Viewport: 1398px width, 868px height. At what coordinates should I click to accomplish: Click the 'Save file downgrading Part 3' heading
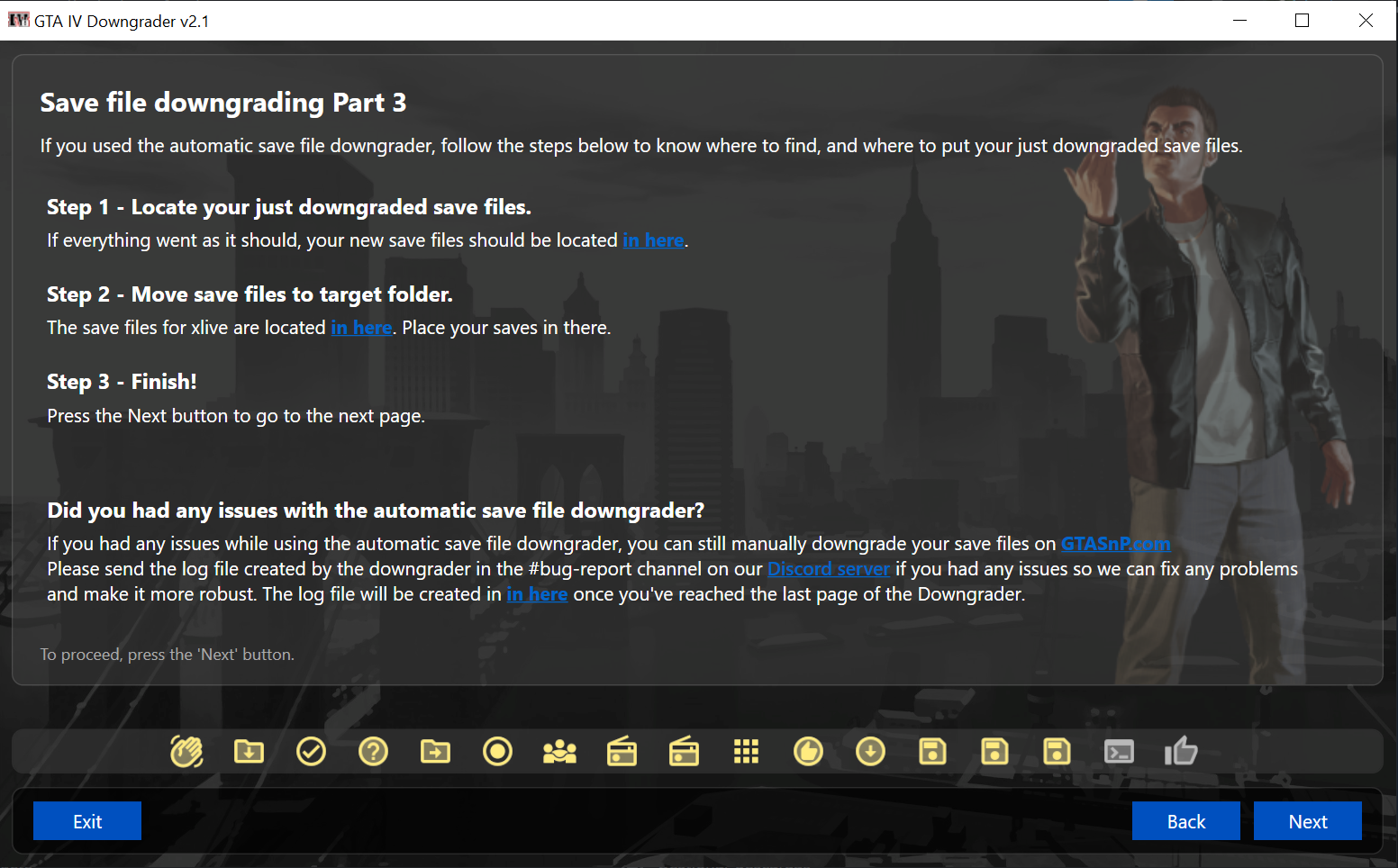coord(223,103)
